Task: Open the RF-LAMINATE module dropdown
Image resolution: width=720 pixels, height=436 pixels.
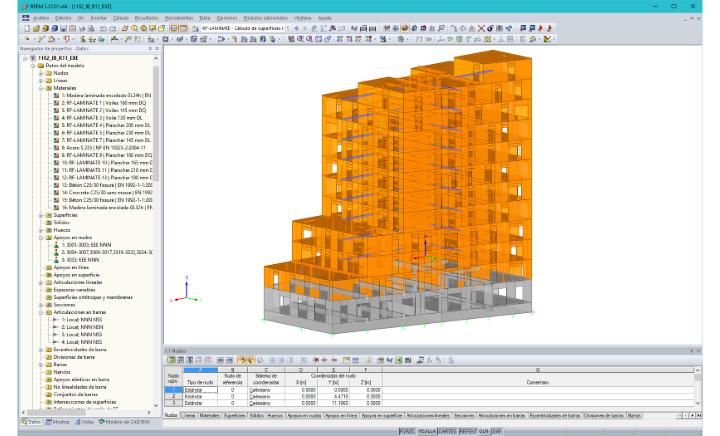Action: [287, 28]
